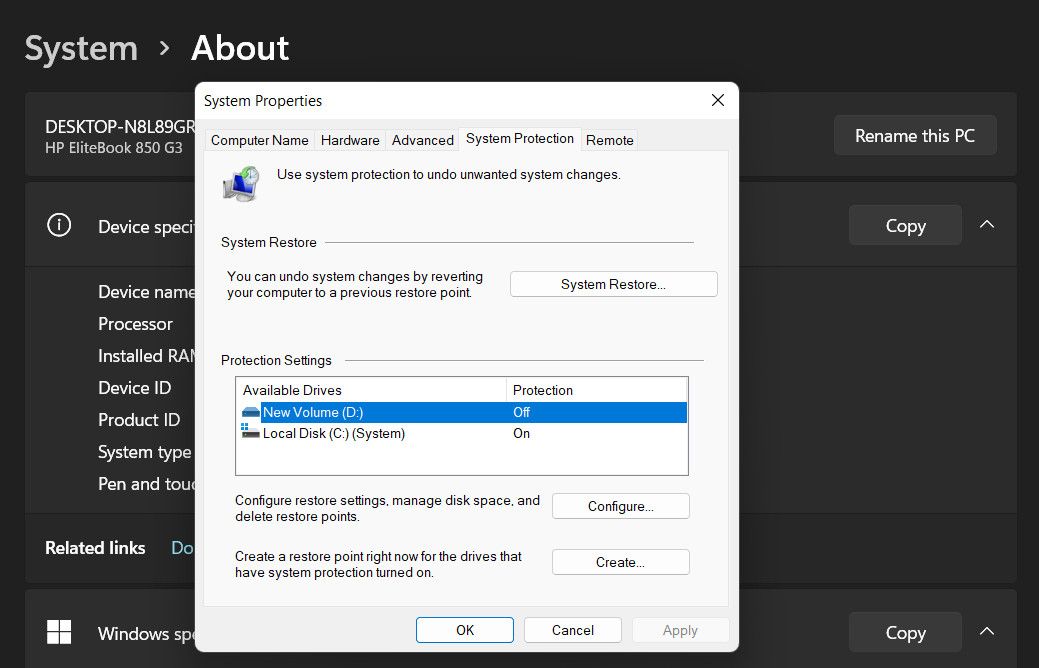Screen dimensions: 1039x668
Task: Create a restore point now
Action: (620, 562)
